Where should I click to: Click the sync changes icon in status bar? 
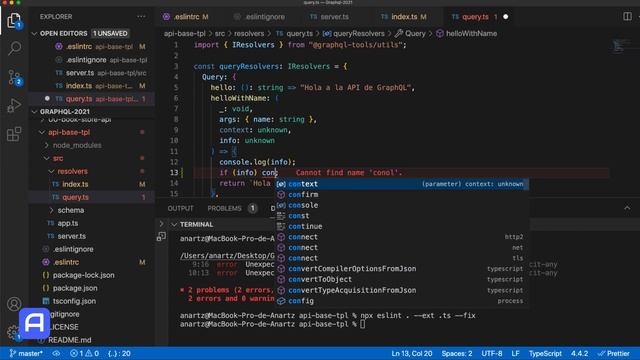[x=56, y=353]
